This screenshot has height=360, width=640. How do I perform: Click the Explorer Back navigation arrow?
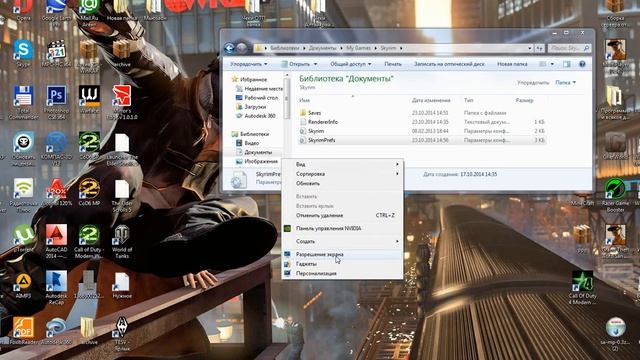(x=229, y=48)
